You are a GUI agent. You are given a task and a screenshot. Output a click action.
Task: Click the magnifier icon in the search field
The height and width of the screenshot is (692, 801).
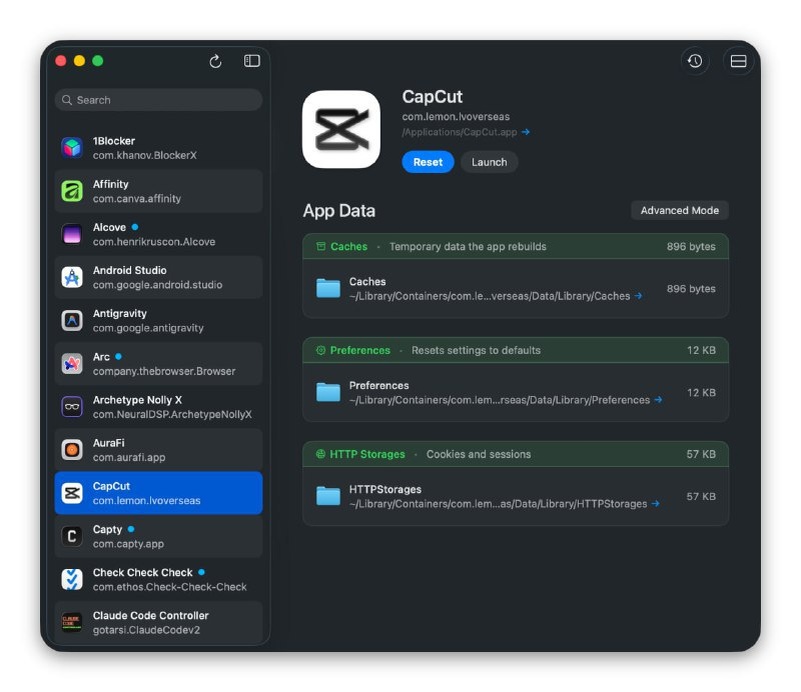[x=67, y=100]
